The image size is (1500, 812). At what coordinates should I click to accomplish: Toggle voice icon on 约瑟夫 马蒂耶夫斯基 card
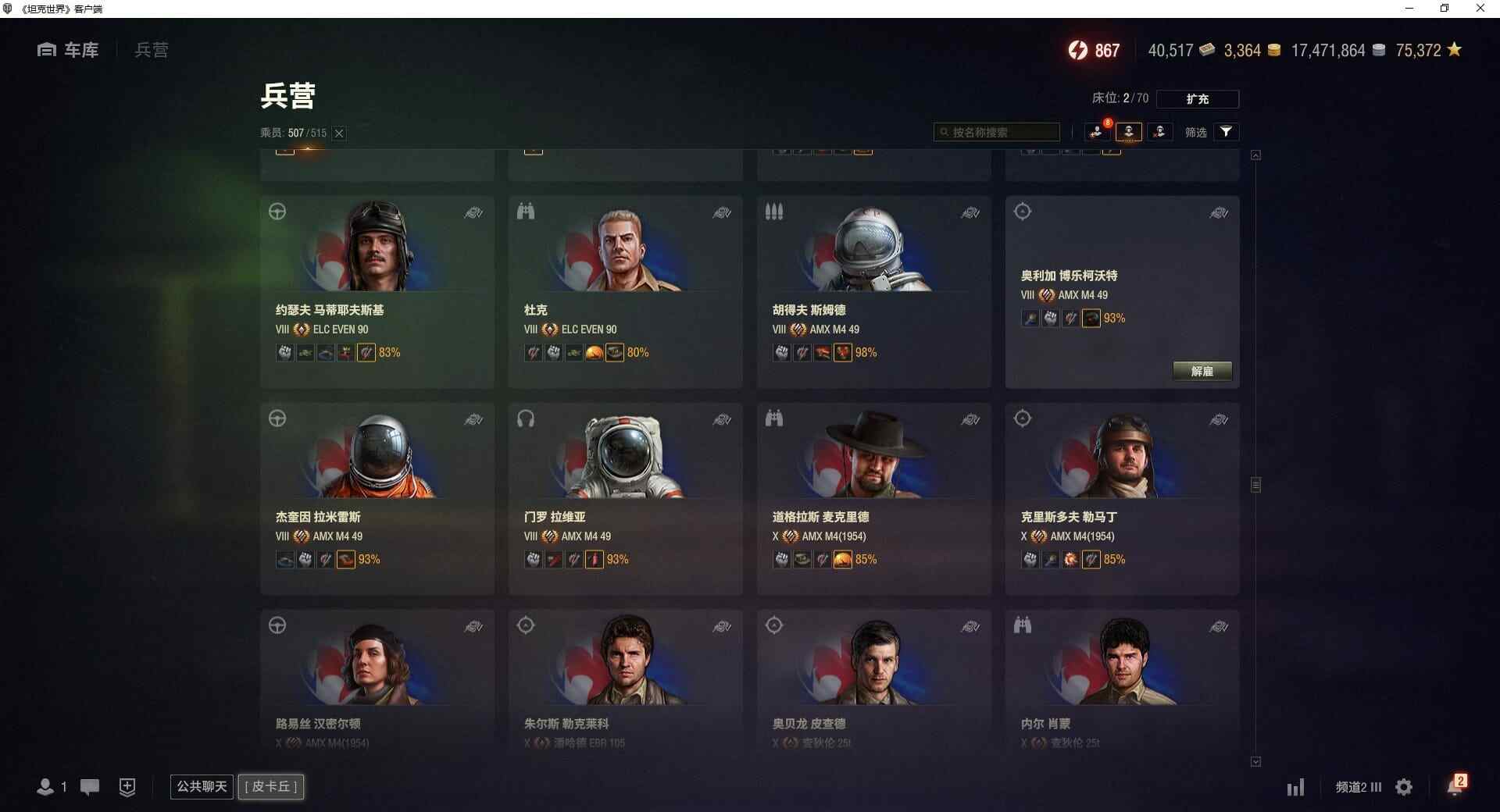pos(473,212)
